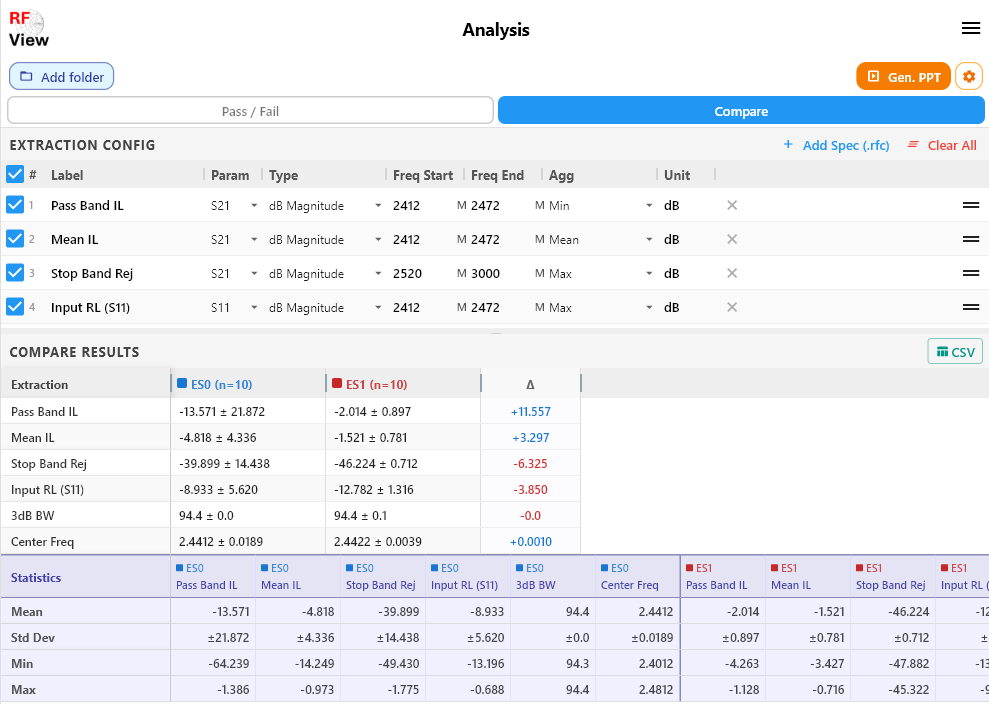Viewport: 989px width, 704px height.
Task: Uncheck the Input RL (S11) row checkbox
Action: [15, 307]
